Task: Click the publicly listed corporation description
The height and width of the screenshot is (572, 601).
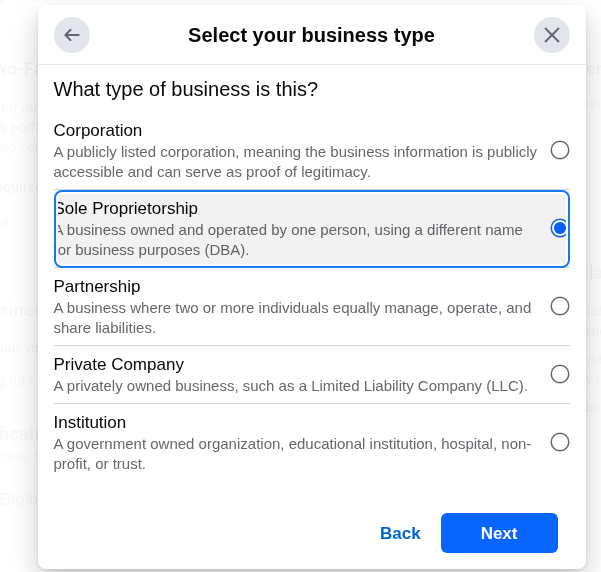Action: [x=295, y=162]
